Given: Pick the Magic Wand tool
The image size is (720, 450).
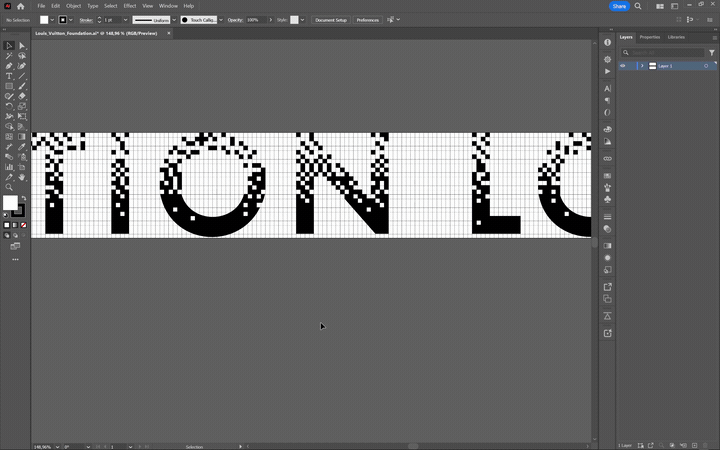Looking at the screenshot, I should 9,56.
